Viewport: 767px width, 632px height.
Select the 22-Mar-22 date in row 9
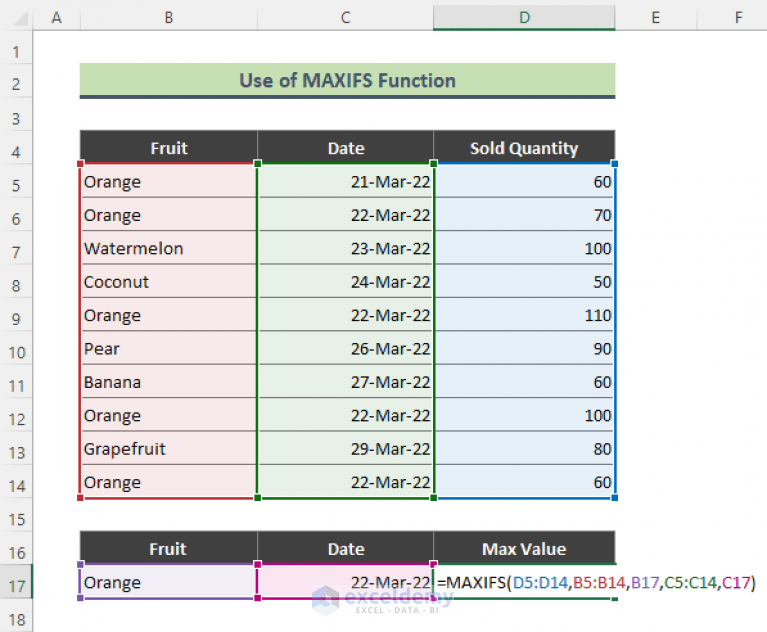point(345,315)
